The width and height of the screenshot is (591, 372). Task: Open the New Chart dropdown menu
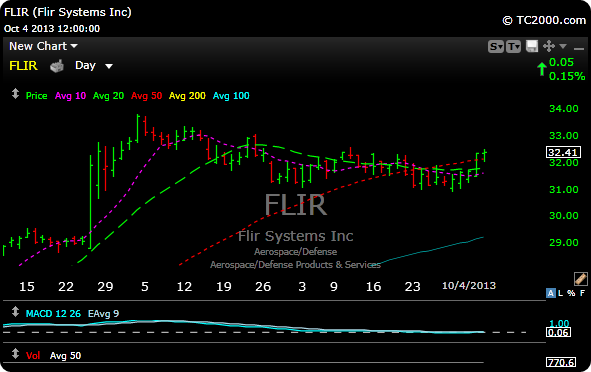click(x=43, y=46)
